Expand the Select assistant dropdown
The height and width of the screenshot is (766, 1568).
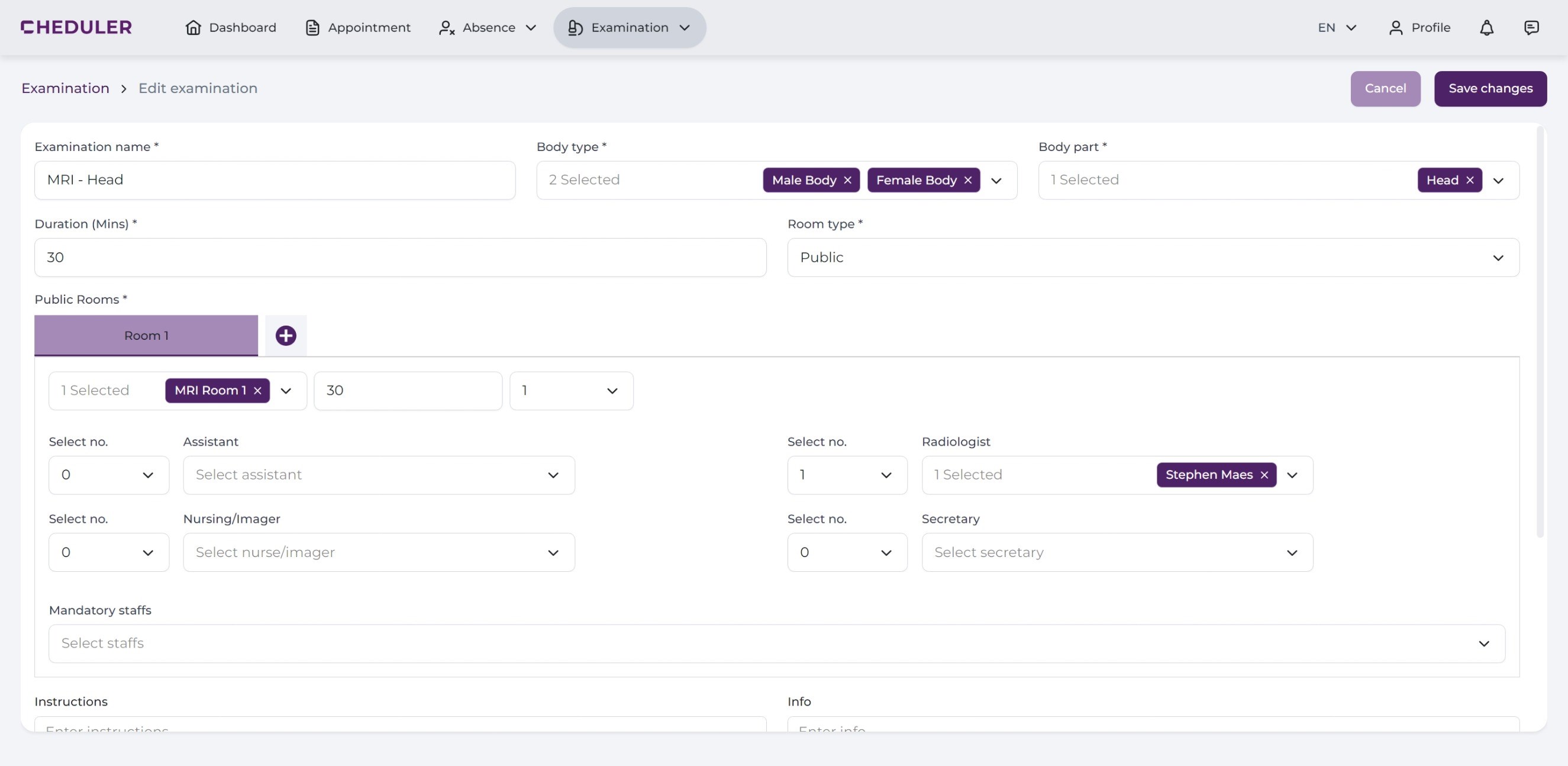tap(379, 475)
